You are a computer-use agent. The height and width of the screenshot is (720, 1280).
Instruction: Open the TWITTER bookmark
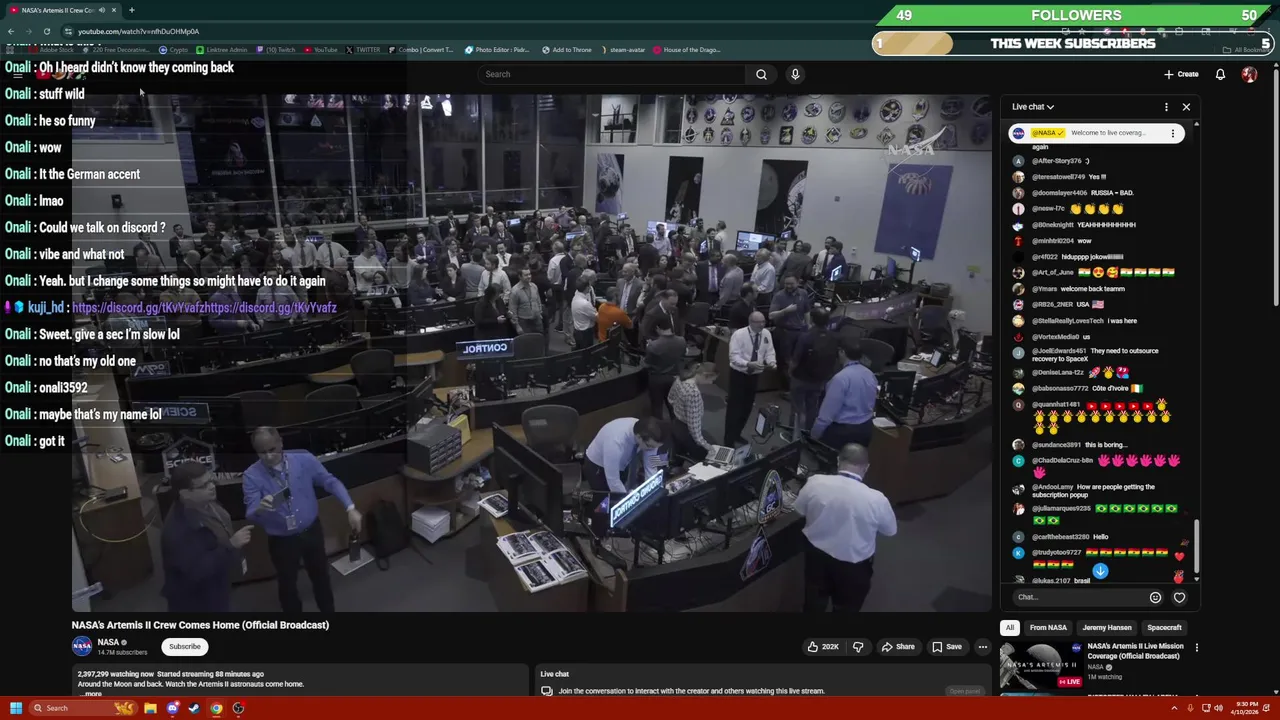coord(362,50)
